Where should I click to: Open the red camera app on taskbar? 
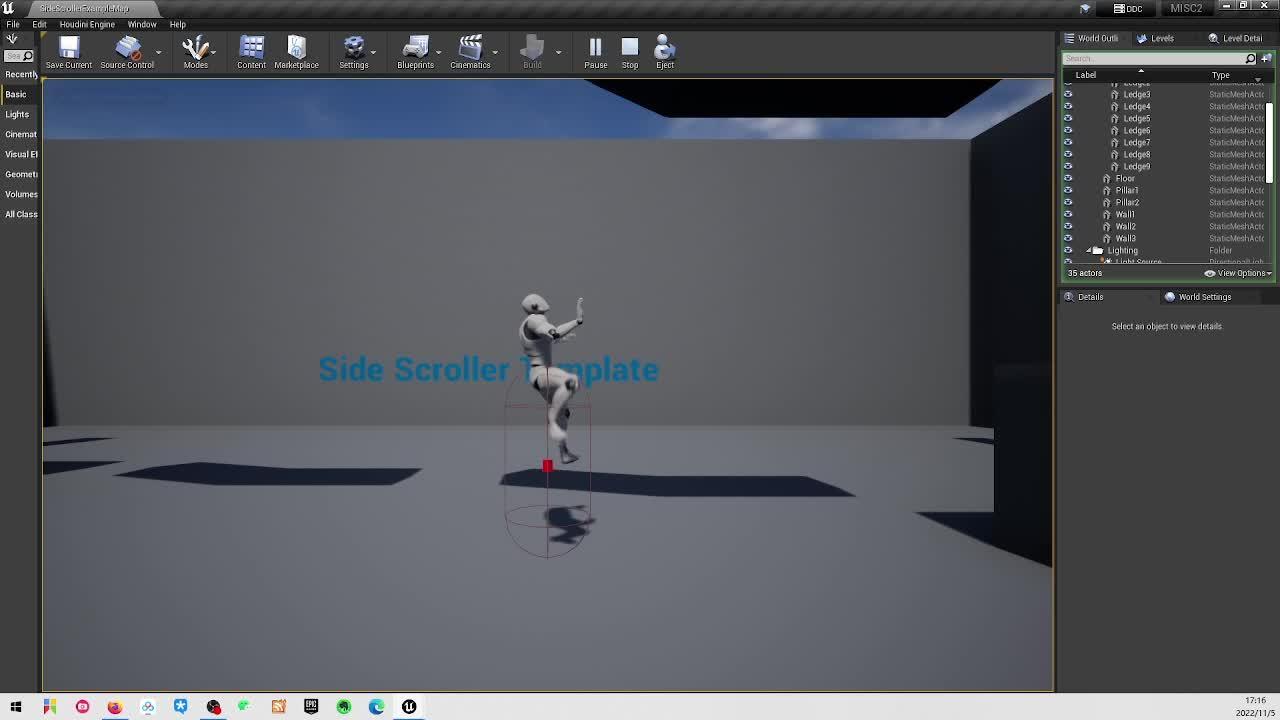82,707
